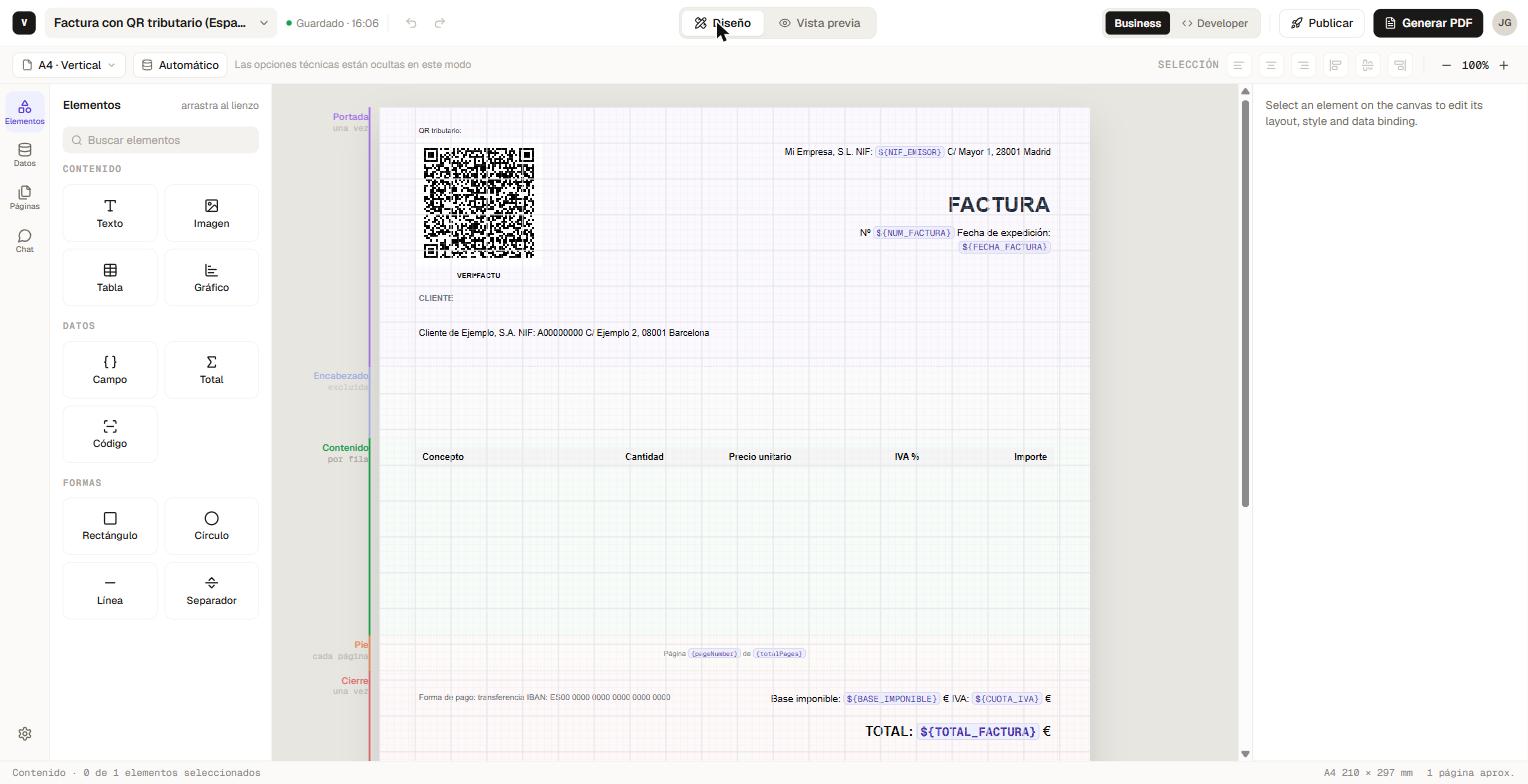The image size is (1528, 784).
Task: Click the Buscar elementos search field
Action: pyautogui.click(x=161, y=140)
